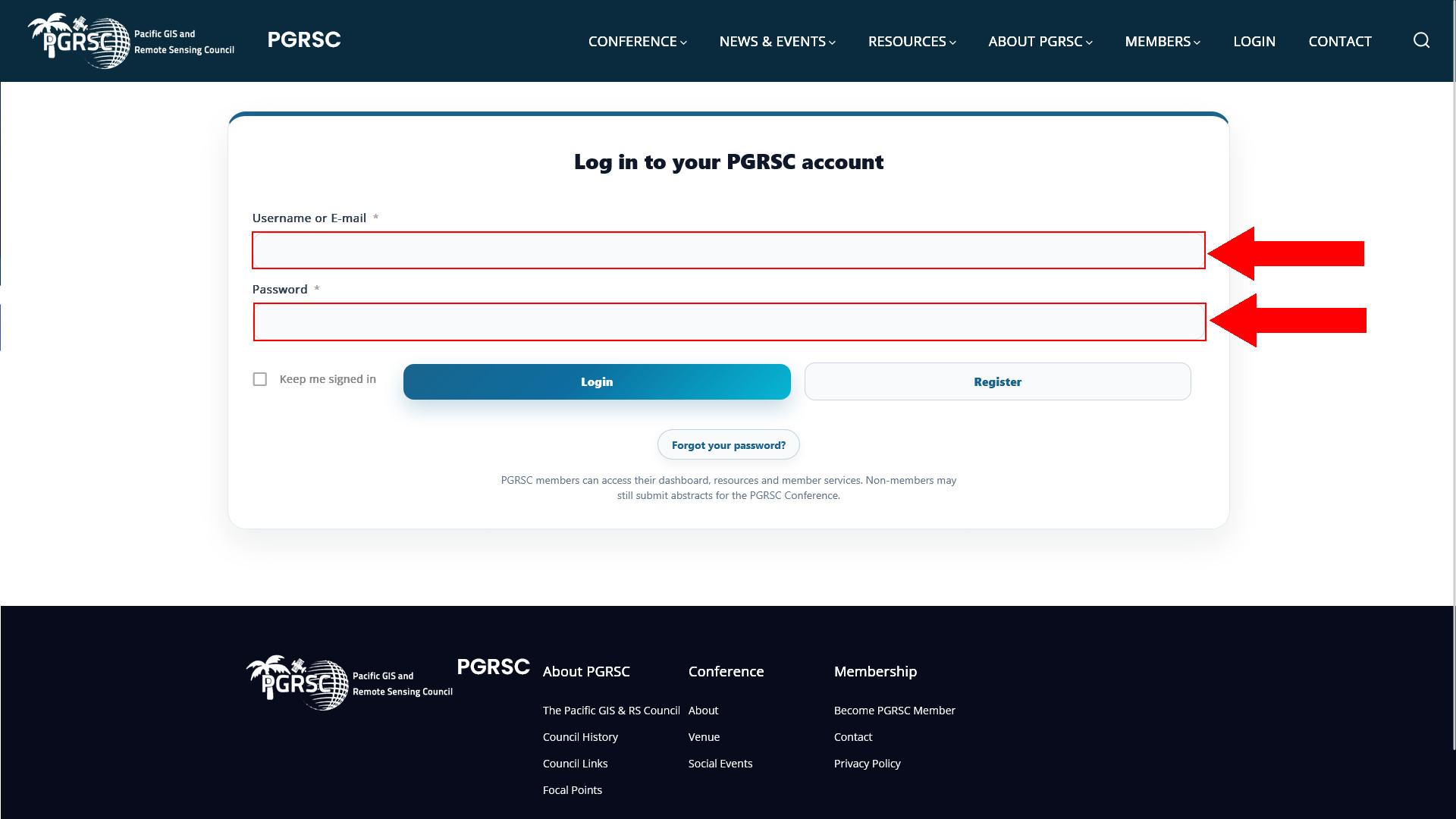Click the Log in to your PGRSC account heading

pyautogui.click(x=729, y=162)
